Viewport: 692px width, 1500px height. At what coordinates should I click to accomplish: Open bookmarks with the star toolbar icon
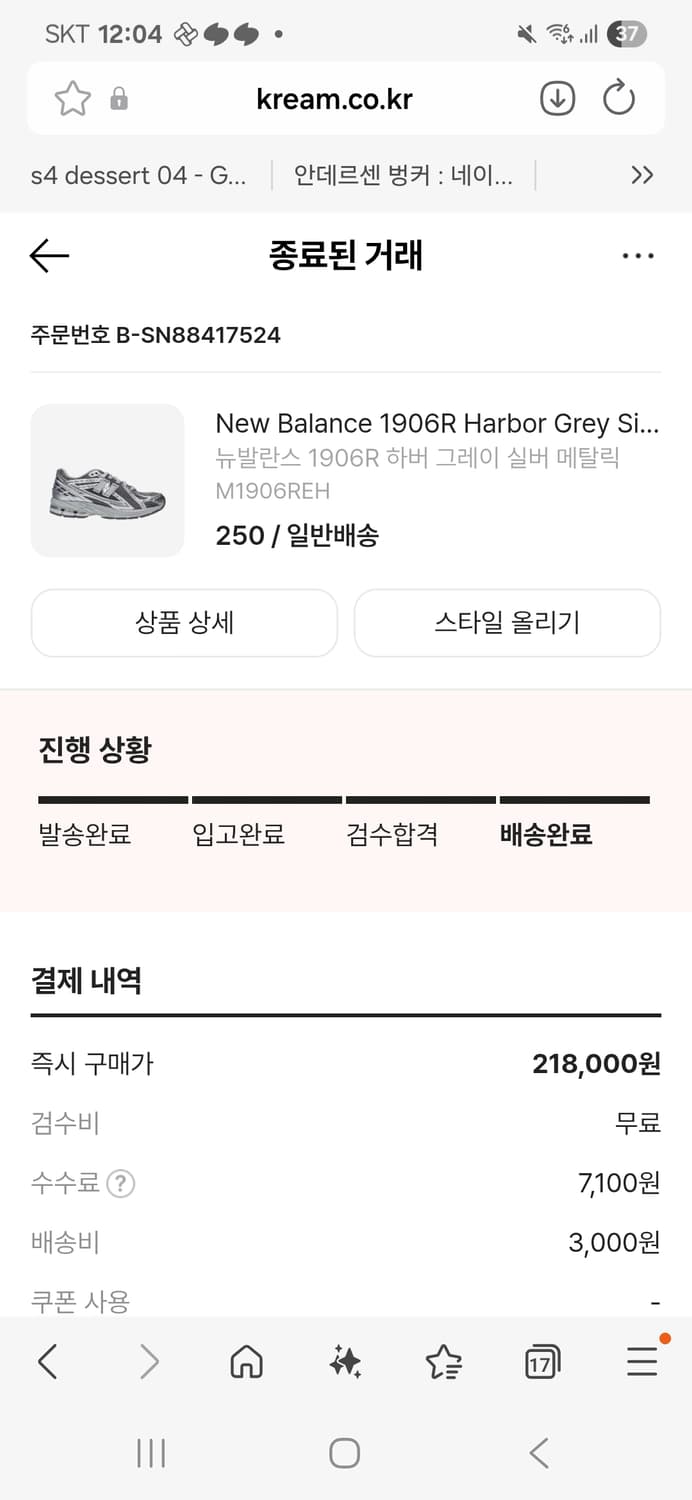[444, 1360]
